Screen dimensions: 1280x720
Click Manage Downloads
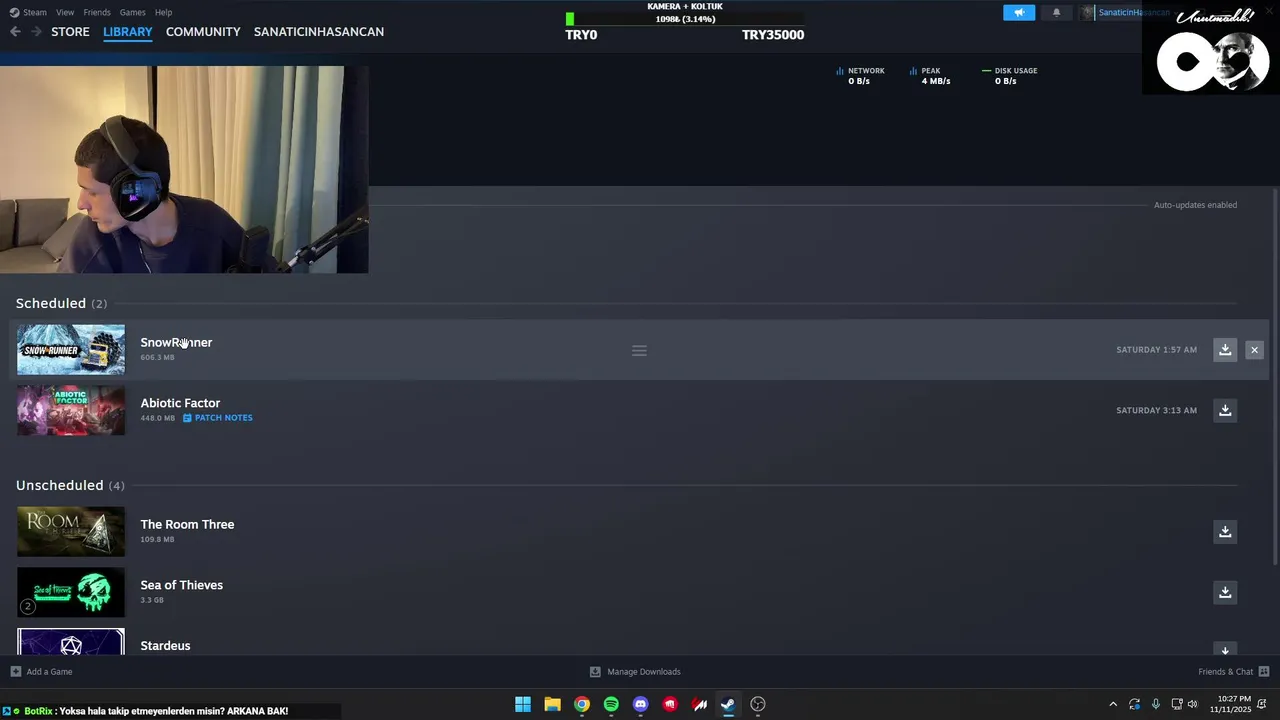(x=635, y=672)
